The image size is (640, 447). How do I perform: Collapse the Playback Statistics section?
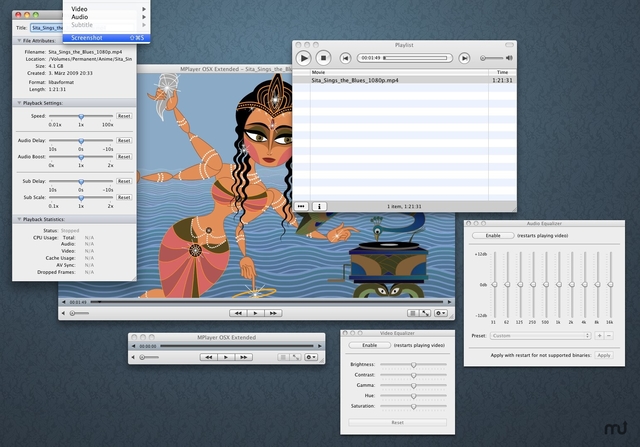(x=19, y=219)
